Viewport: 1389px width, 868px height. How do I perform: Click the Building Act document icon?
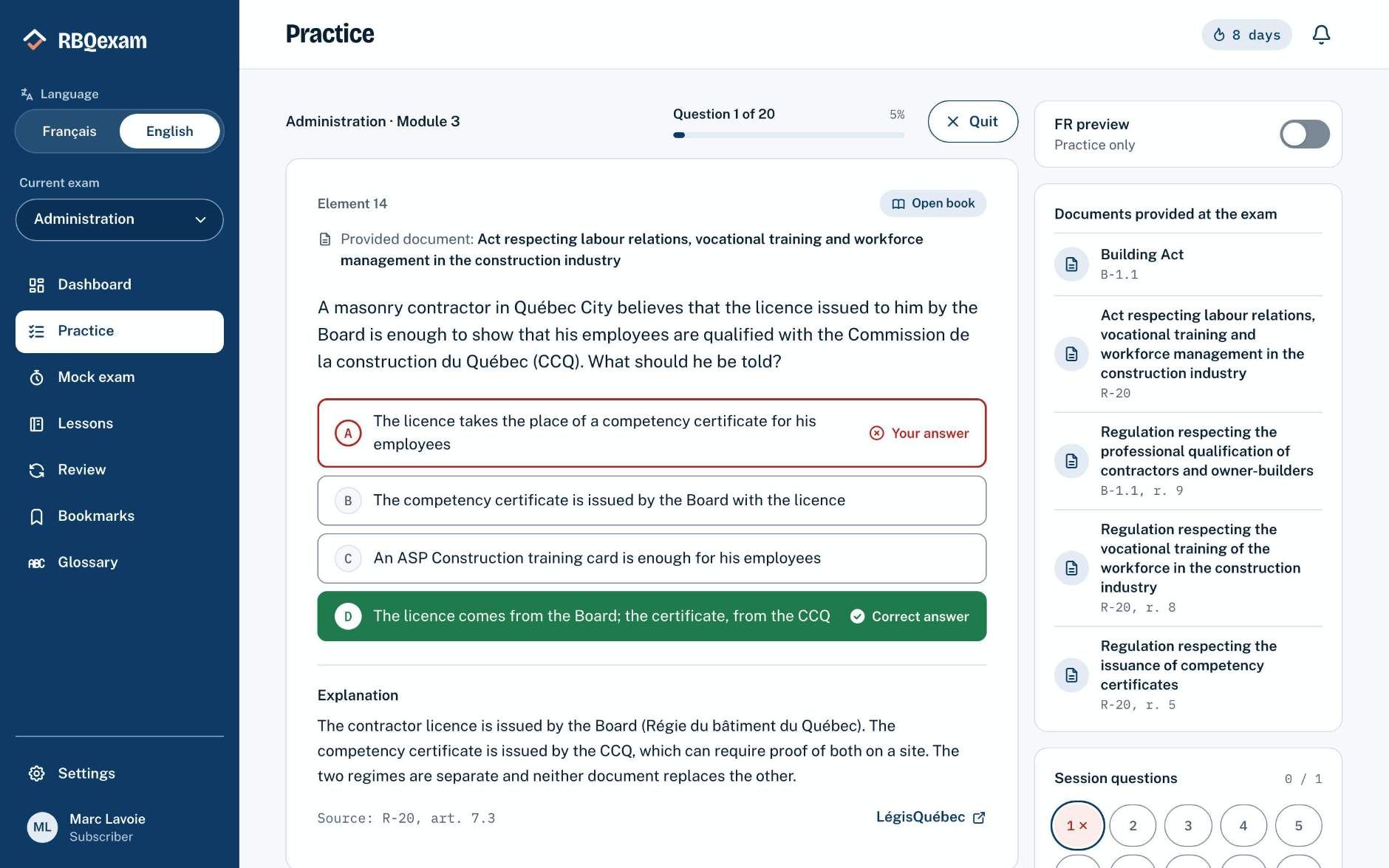(1071, 264)
